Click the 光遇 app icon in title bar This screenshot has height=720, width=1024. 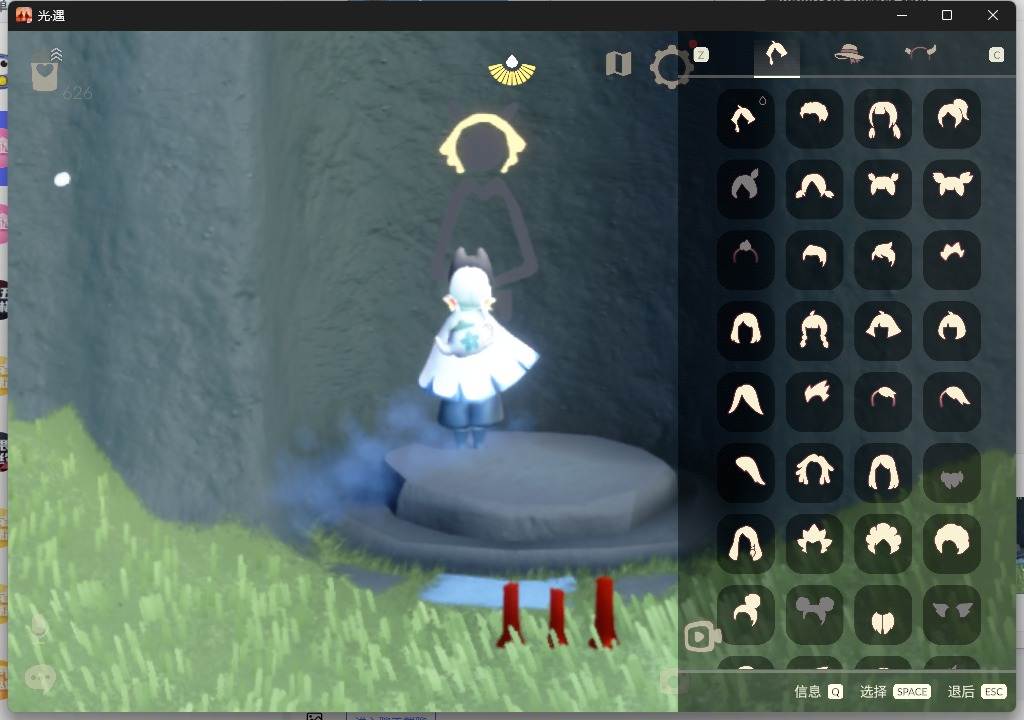24,15
